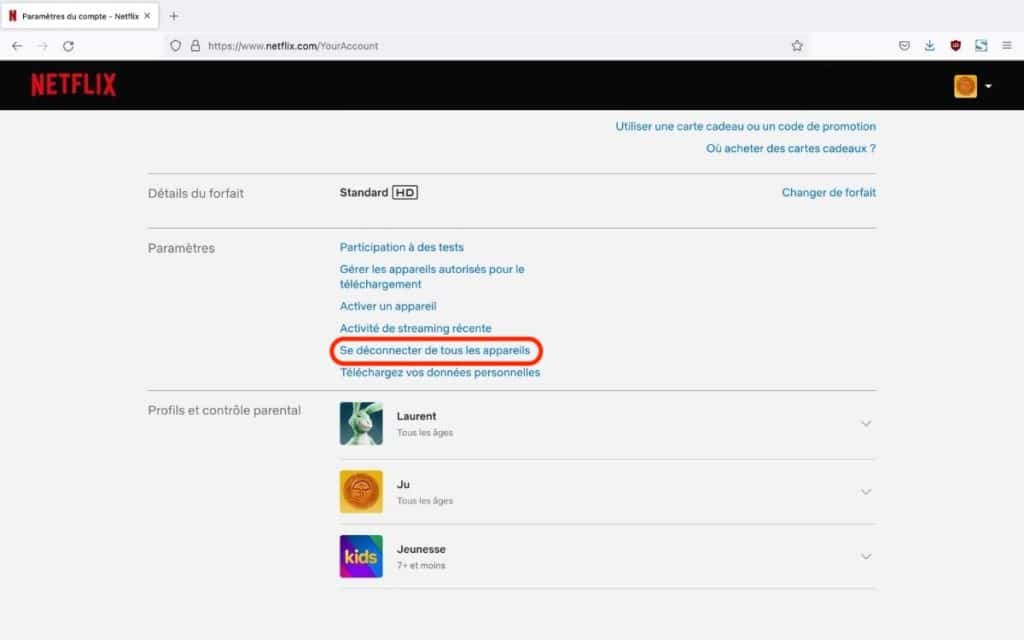Click the Netflix logo in the header
The height and width of the screenshot is (640, 1024).
click(x=73, y=85)
